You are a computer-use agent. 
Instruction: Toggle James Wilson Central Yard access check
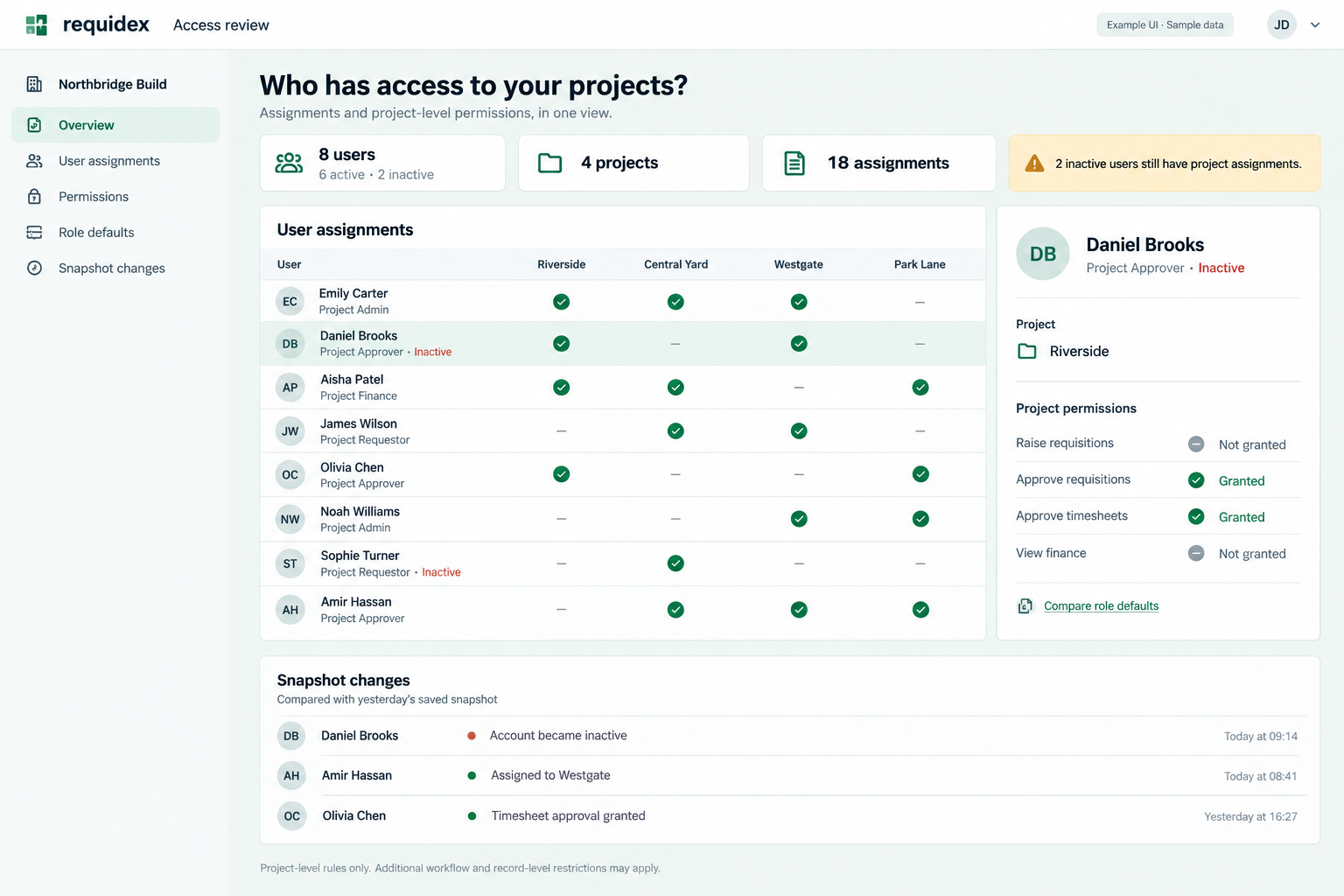675,430
